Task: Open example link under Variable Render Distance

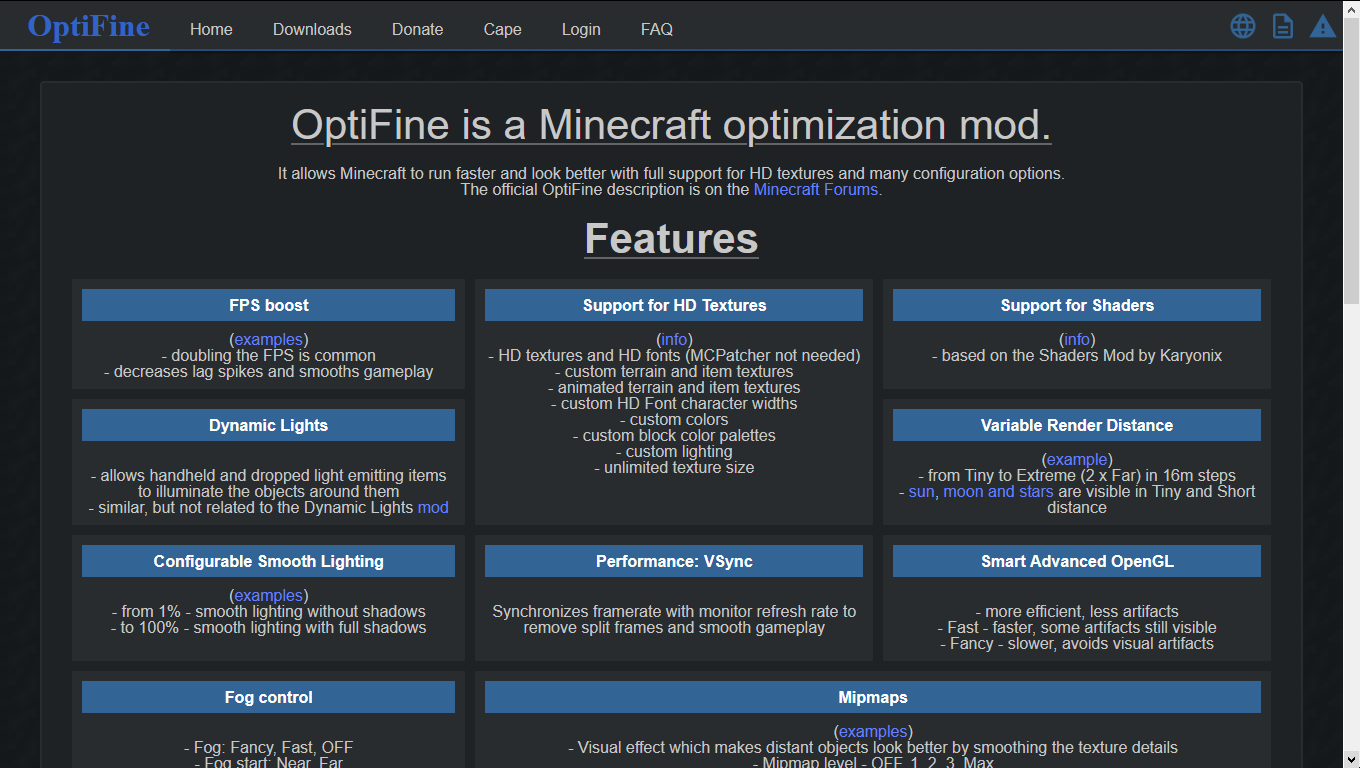Action: pyautogui.click(x=1077, y=459)
